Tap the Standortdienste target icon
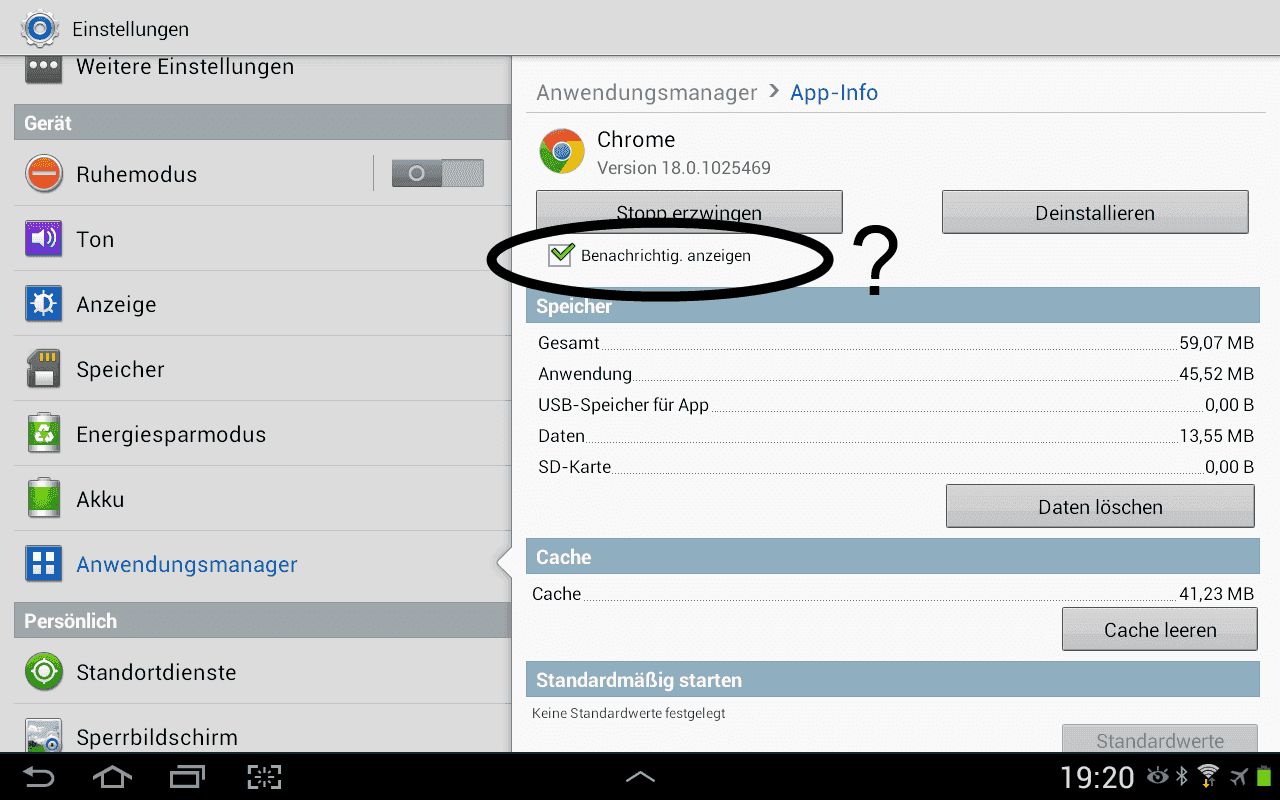This screenshot has width=1280, height=800. 44,672
